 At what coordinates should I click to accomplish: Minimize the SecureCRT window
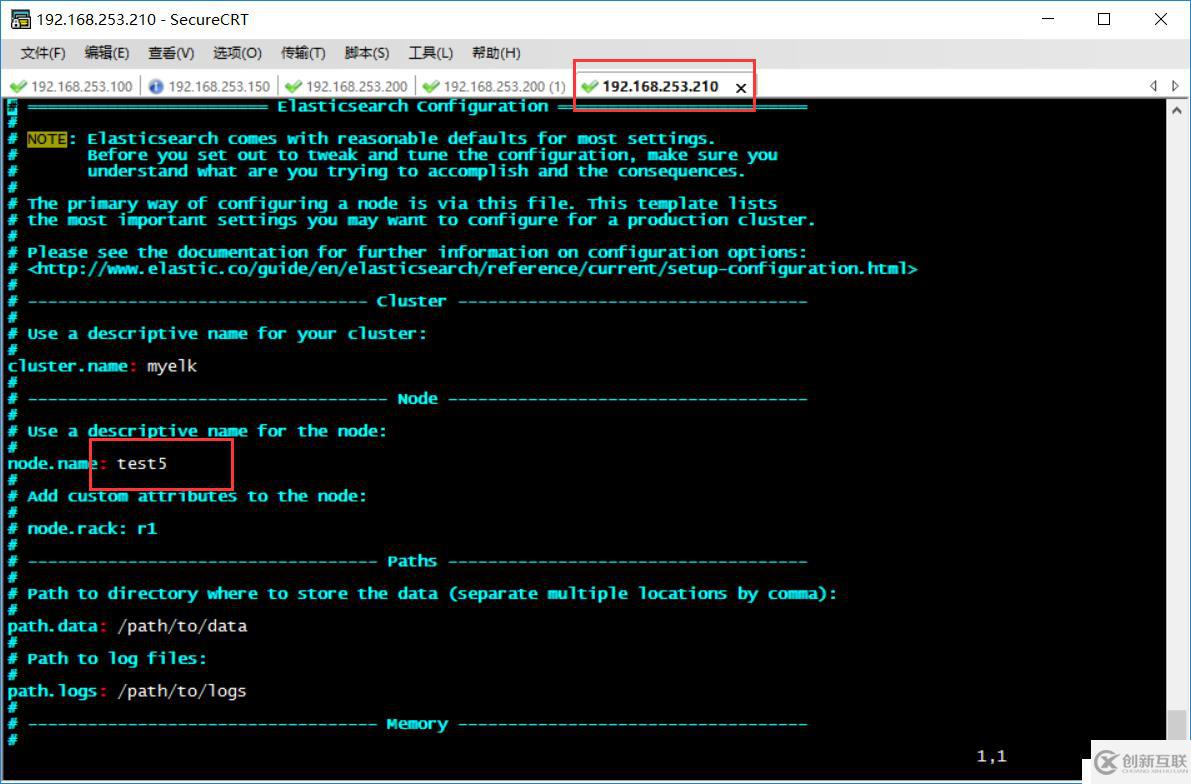[1049, 20]
